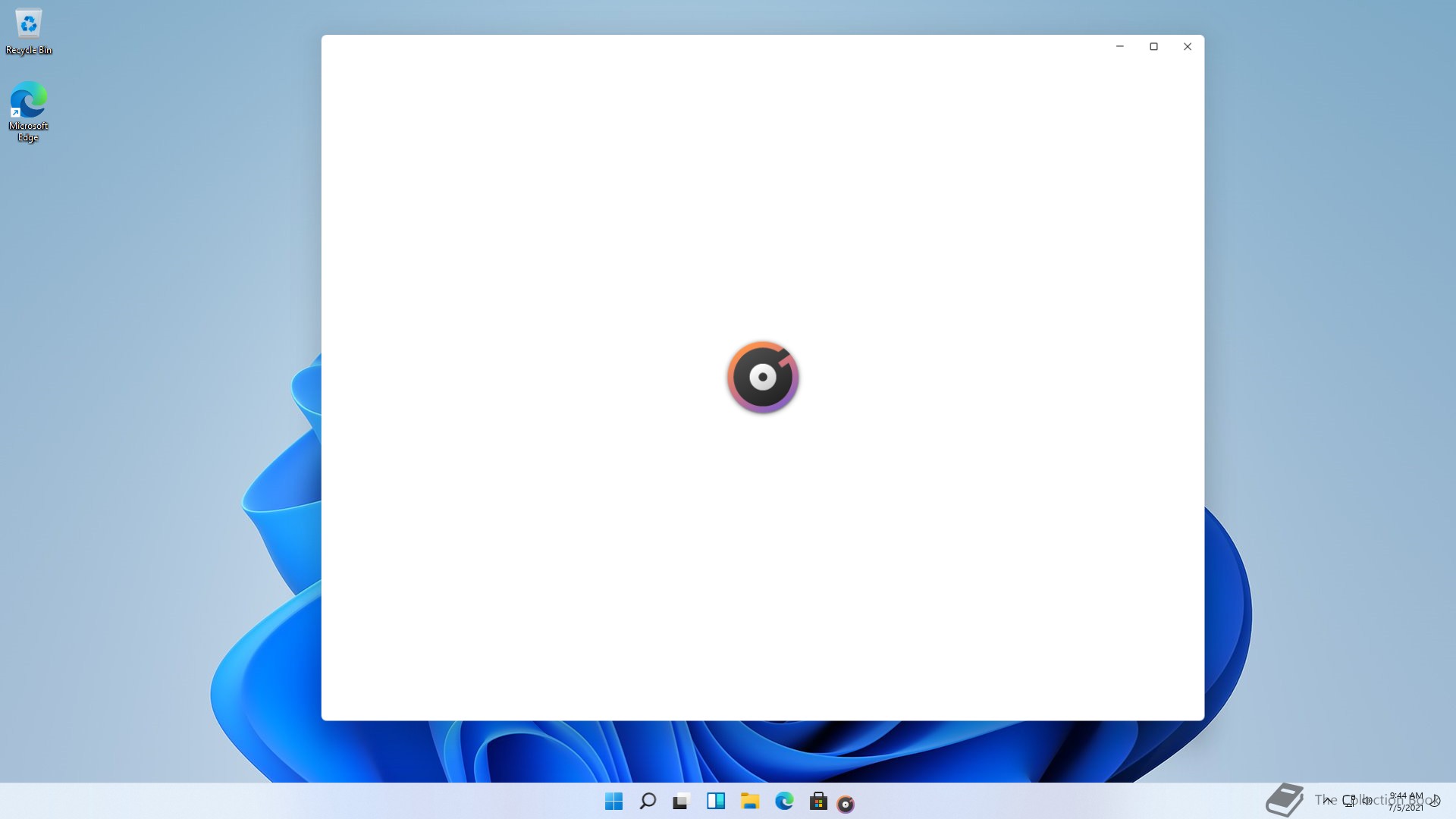
Task: Open Task View from the taskbar
Action: coord(681,802)
